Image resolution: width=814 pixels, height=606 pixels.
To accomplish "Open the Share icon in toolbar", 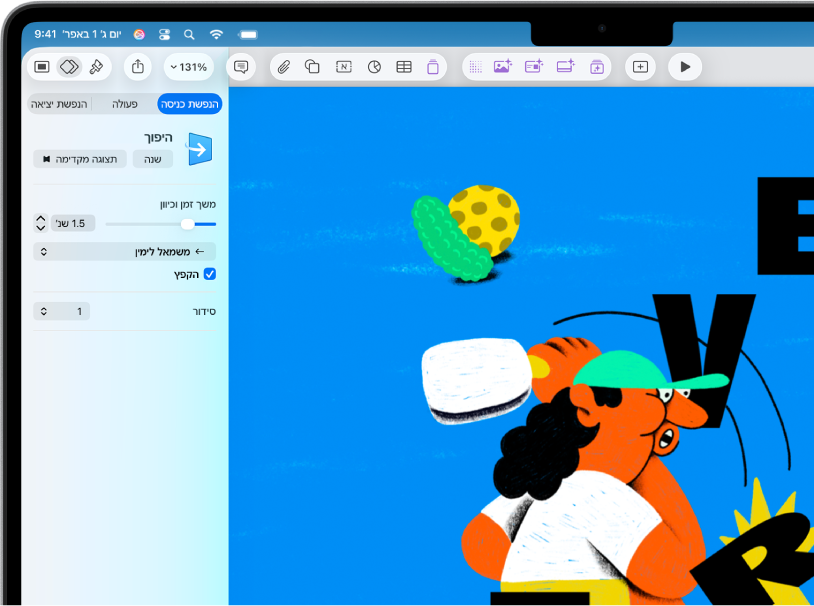I will tap(138, 67).
